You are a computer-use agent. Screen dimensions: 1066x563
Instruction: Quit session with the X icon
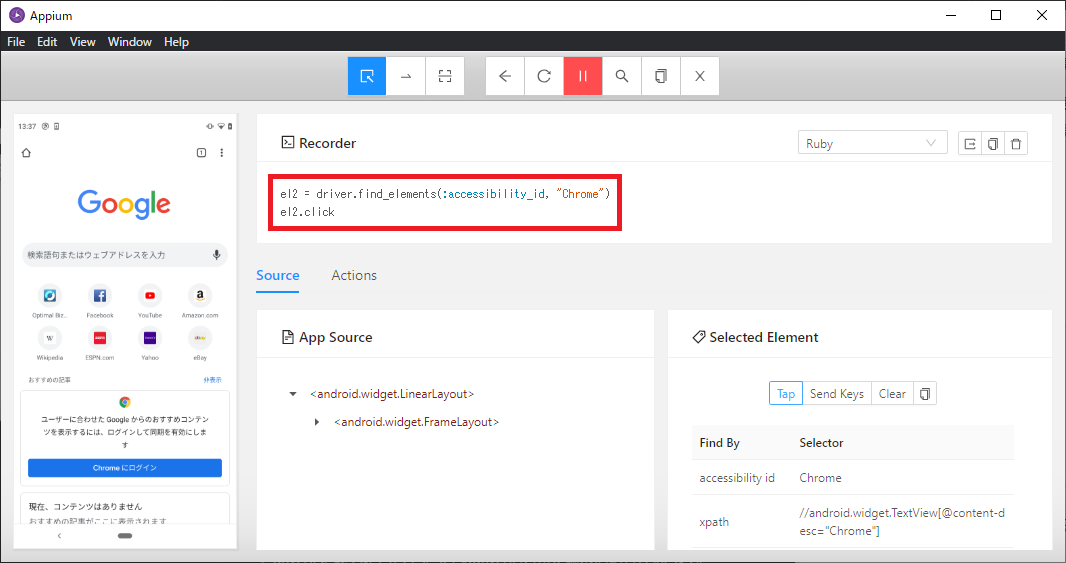click(x=700, y=76)
